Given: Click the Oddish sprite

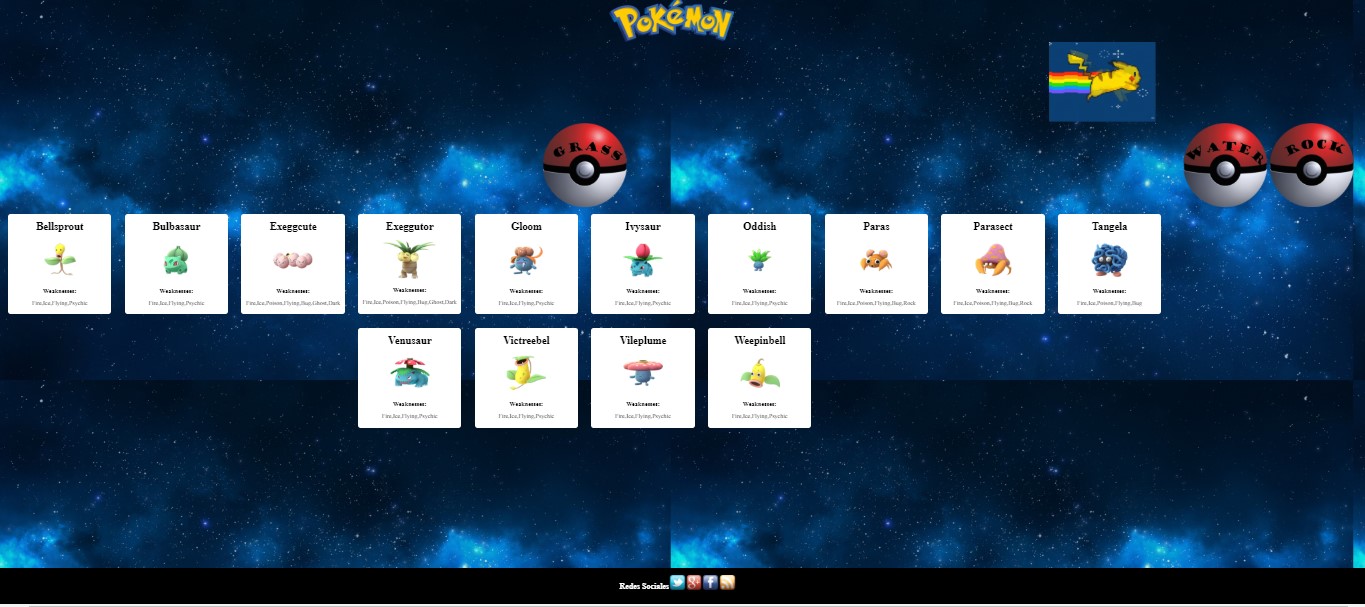Looking at the screenshot, I should pos(759,260).
